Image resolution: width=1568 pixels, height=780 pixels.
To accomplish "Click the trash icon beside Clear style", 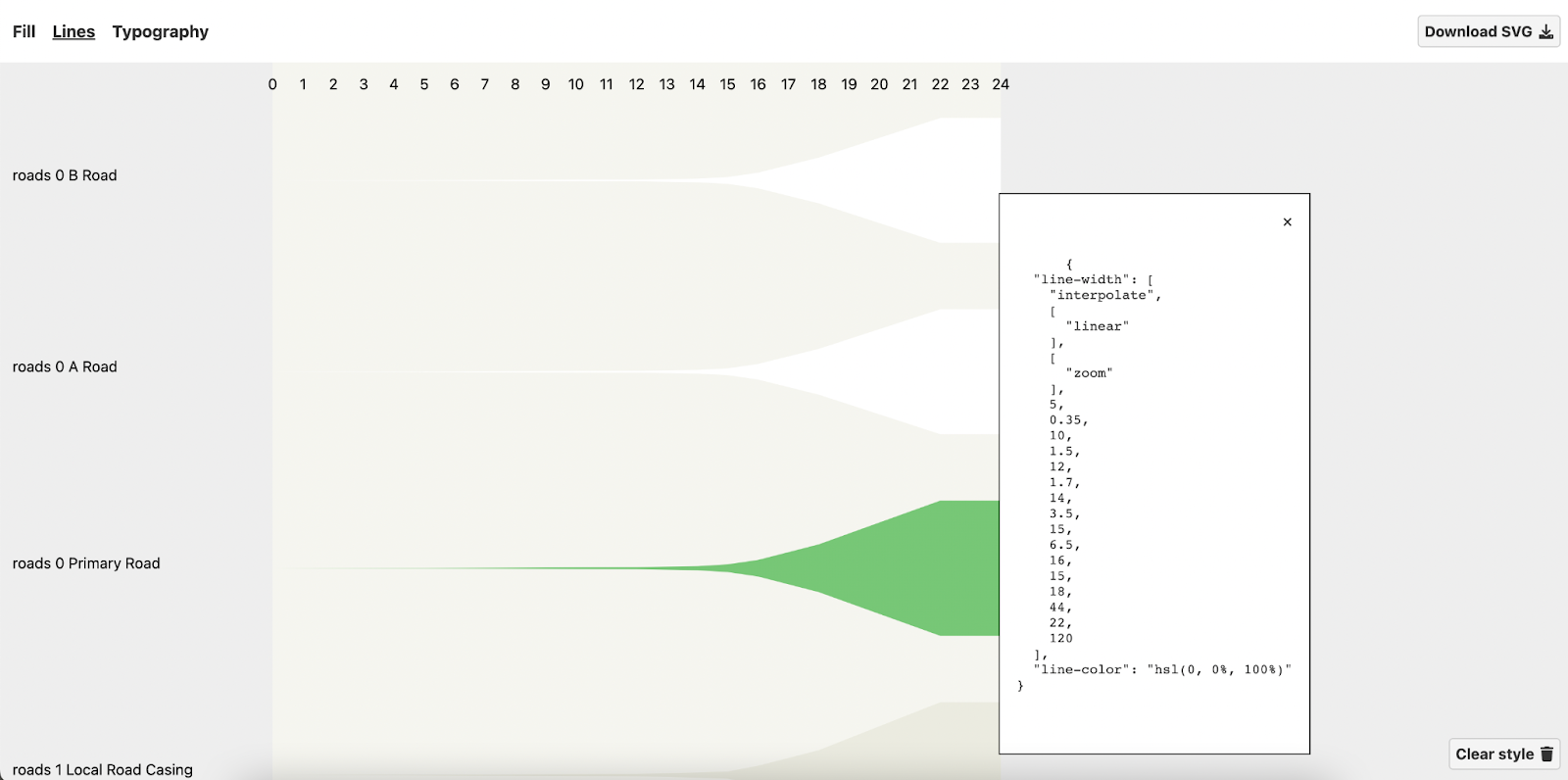I will (x=1546, y=754).
